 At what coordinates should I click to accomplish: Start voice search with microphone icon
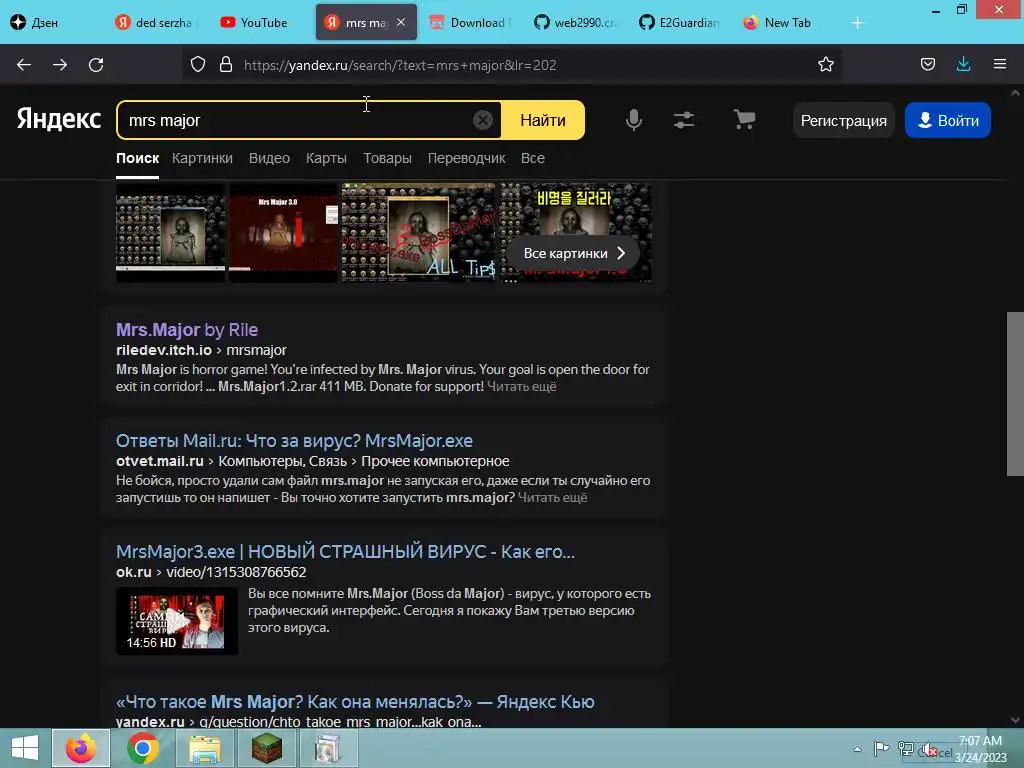point(633,120)
